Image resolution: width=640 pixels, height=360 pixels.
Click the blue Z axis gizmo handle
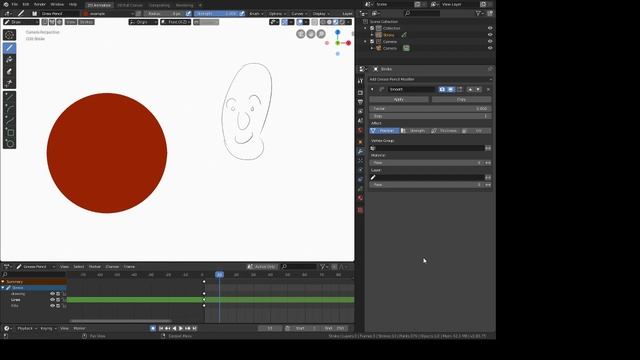point(338,32)
